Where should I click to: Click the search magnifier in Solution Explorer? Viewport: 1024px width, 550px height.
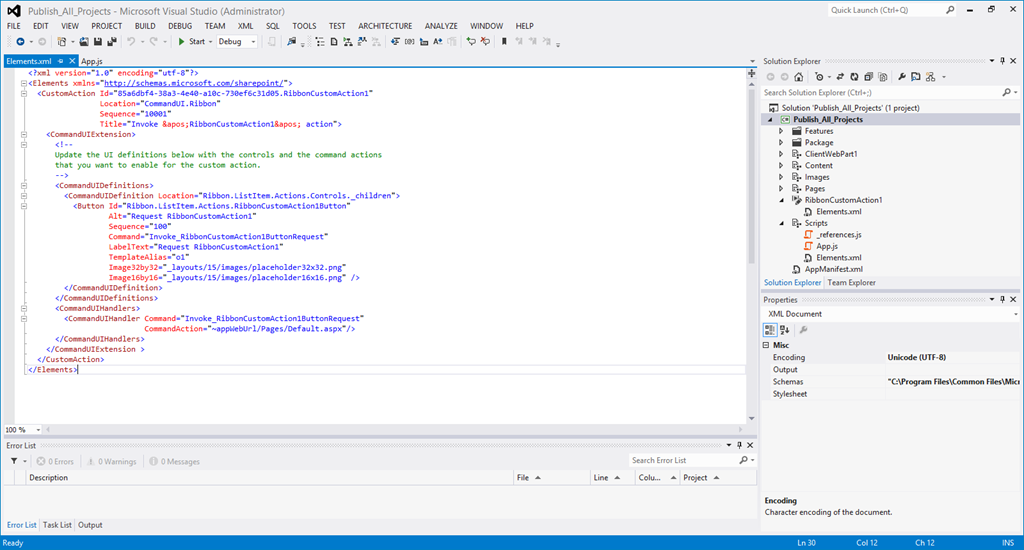(1006, 93)
